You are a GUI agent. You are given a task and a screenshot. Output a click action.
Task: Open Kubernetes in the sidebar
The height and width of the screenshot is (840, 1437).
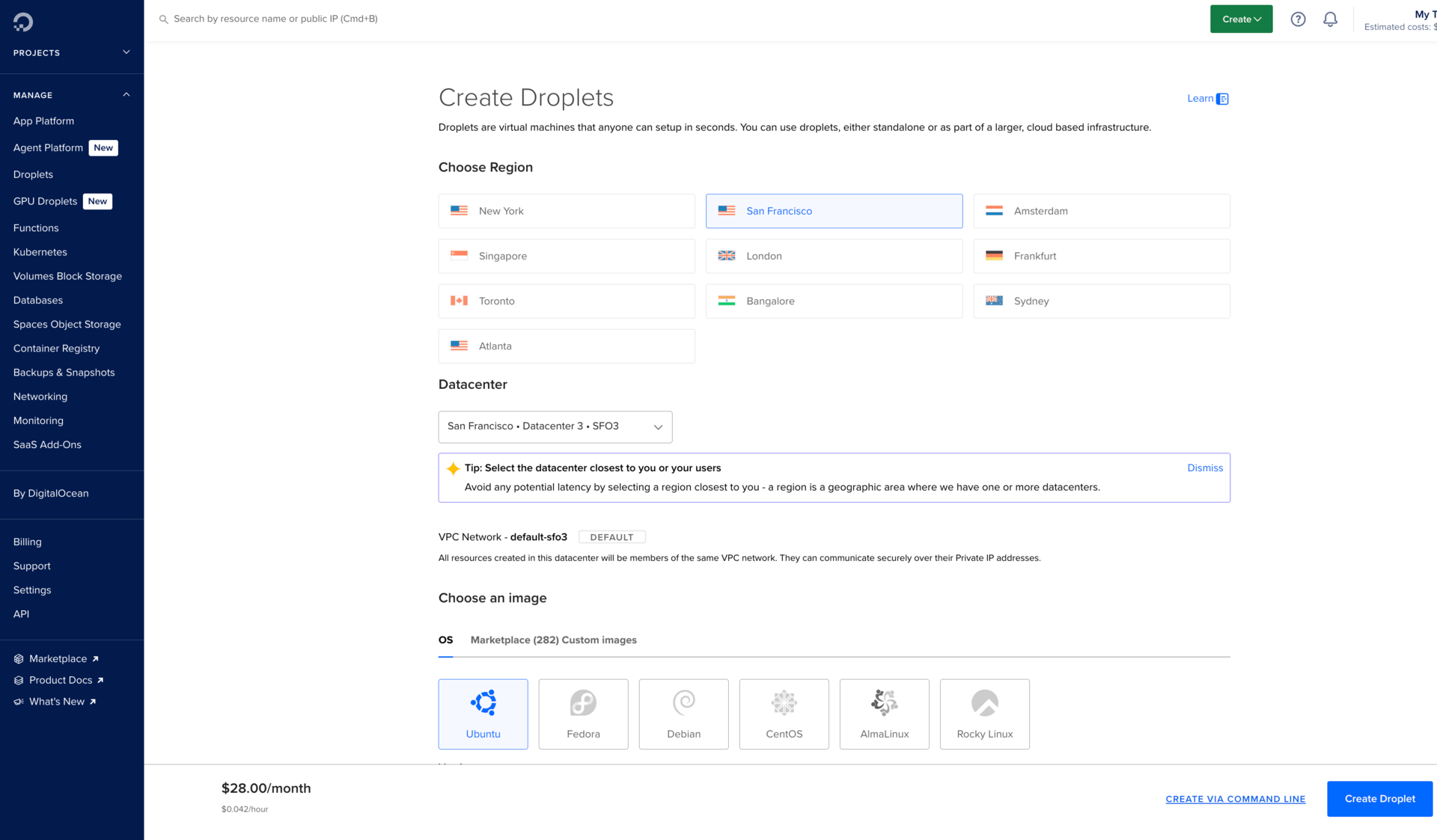coord(40,252)
